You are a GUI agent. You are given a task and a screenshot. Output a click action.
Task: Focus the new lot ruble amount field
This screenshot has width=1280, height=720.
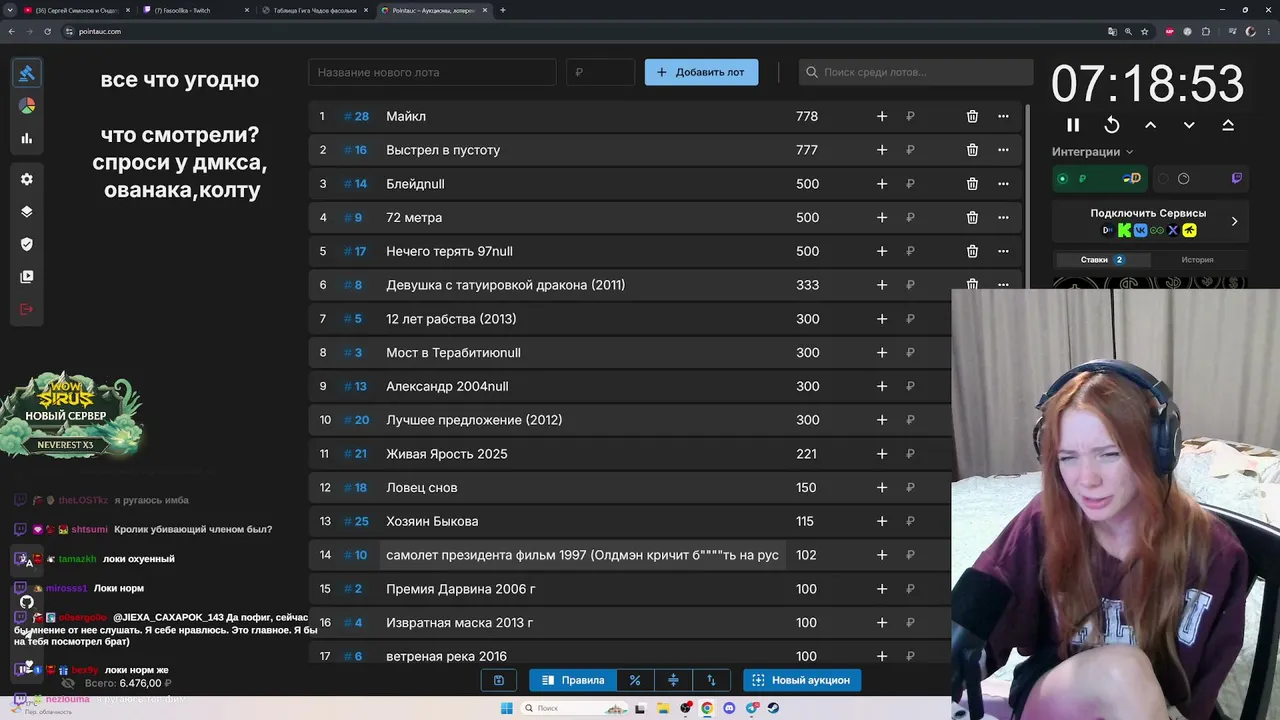pyautogui.click(x=600, y=72)
